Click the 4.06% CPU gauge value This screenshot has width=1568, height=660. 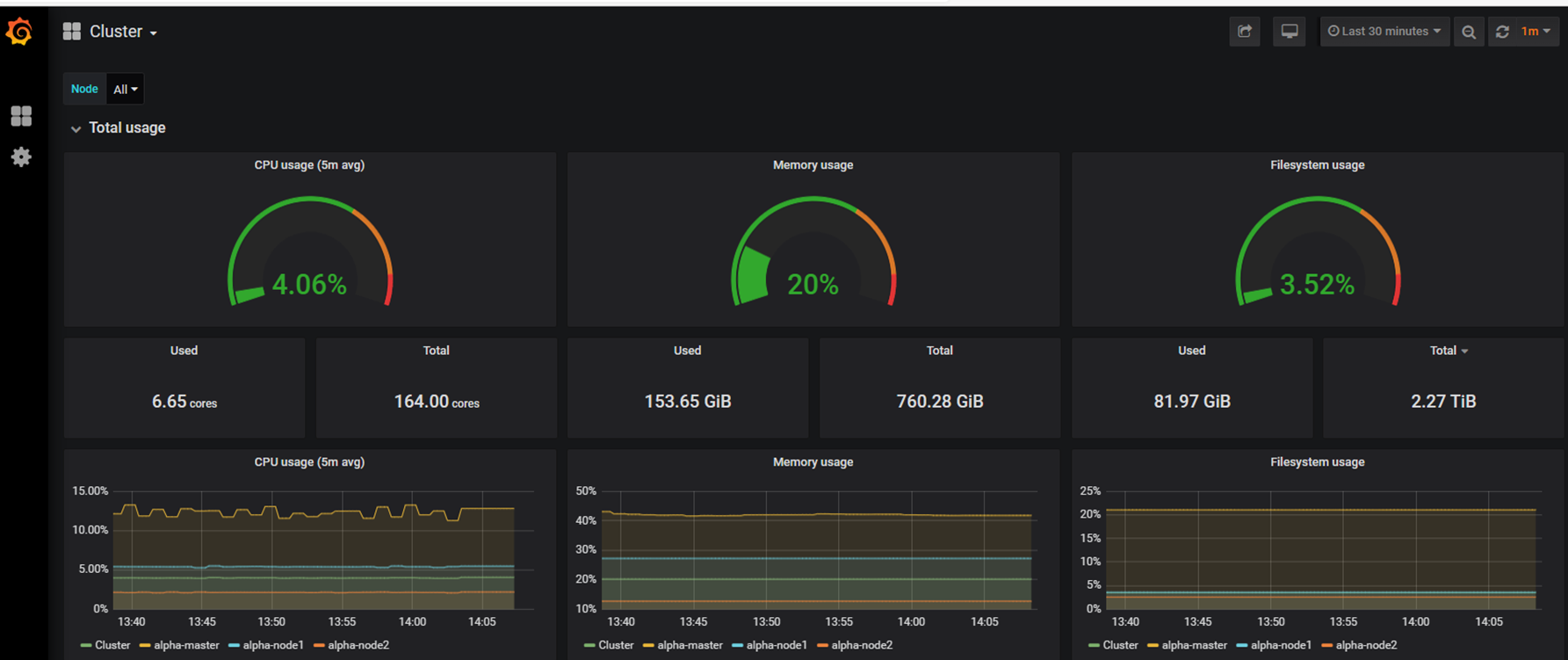pyautogui.click(x=309, y=285)
